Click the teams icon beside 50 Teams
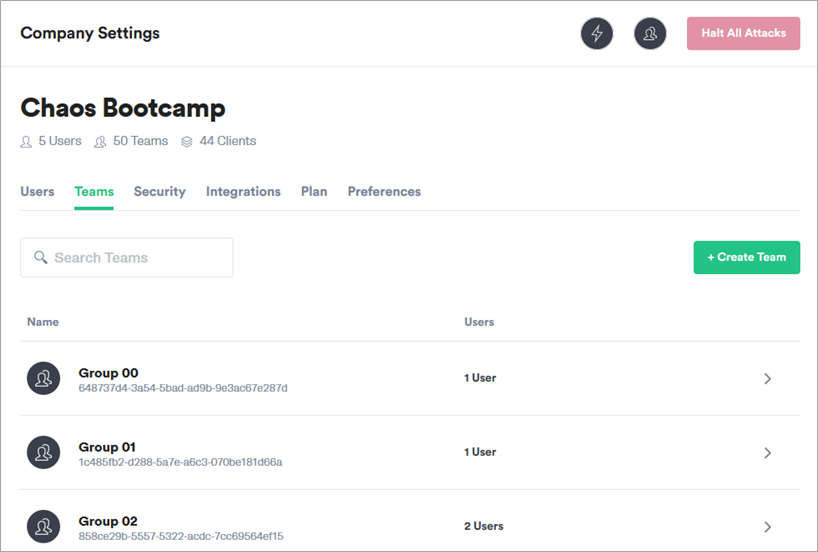This screenshot has width=818, height=552. click(x=100, y=141)
